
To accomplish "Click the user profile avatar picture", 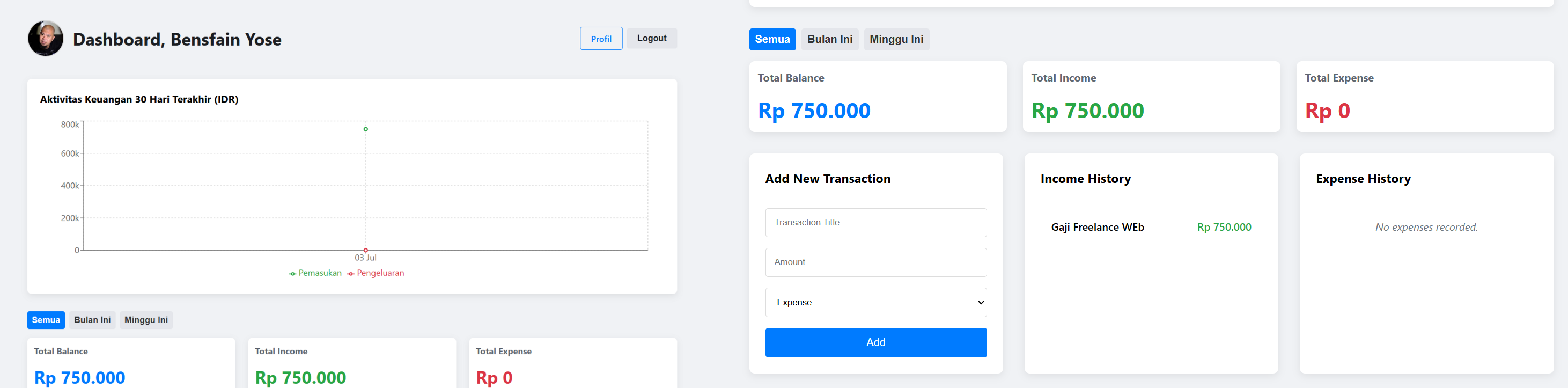I will 46,39.
